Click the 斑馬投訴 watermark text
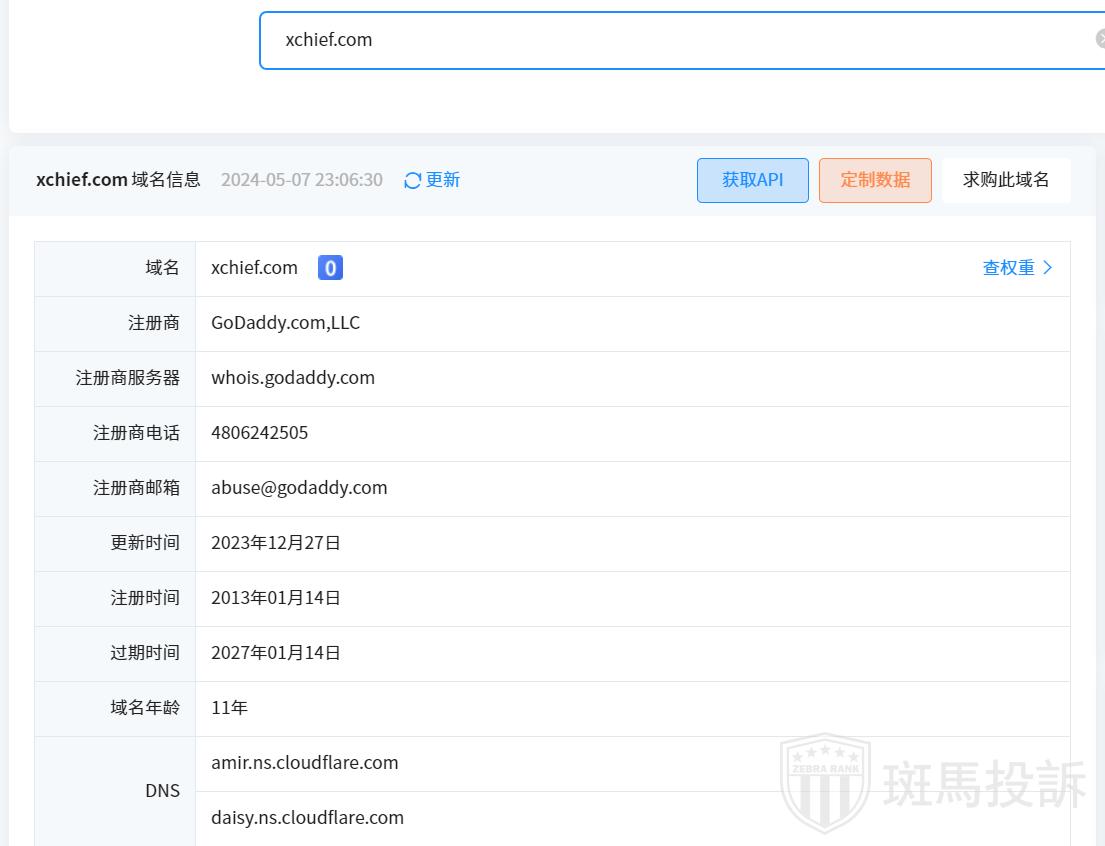The image size is (1105, 846). [x=984, y=784]
